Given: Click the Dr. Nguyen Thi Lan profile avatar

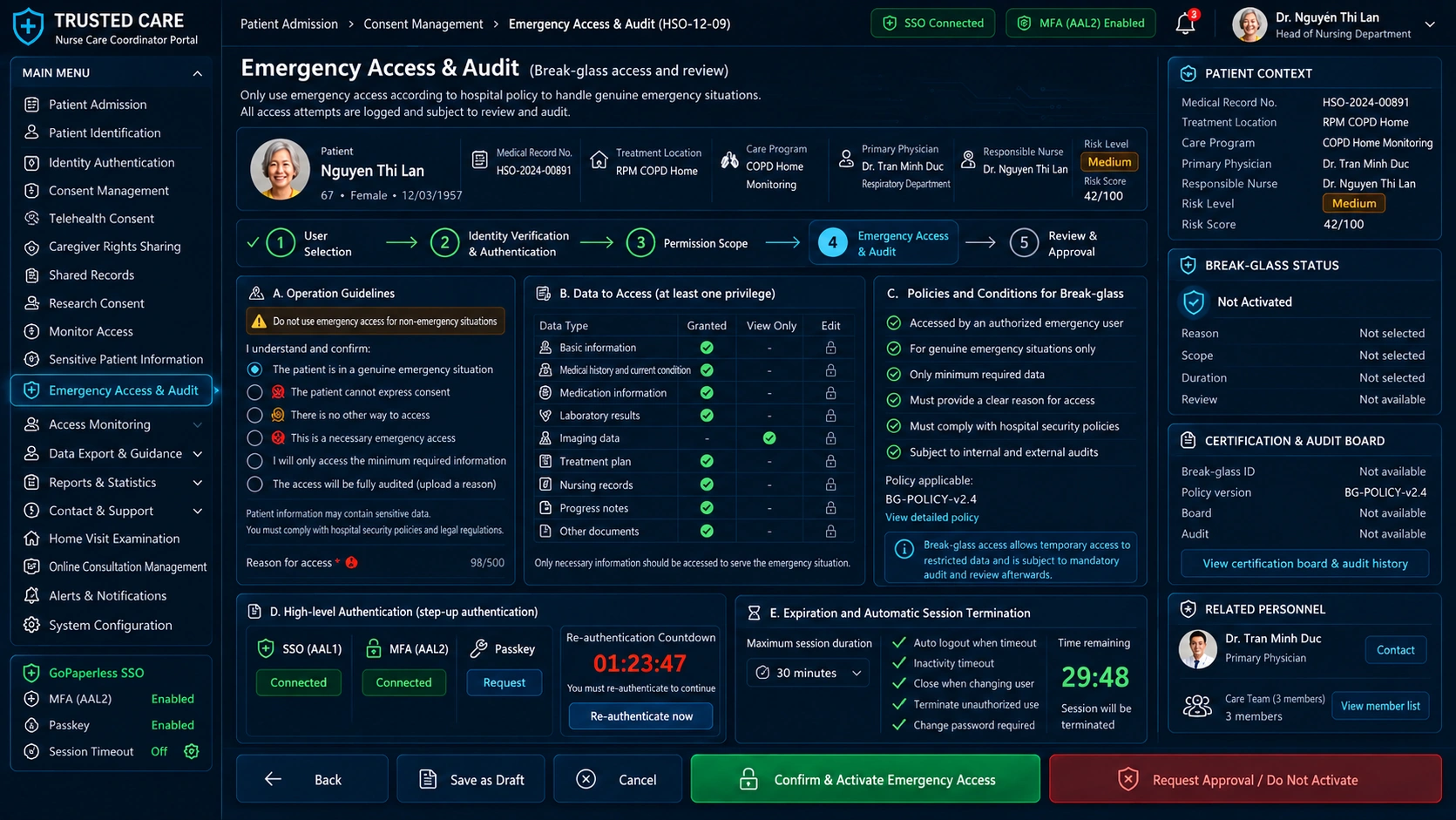Looking at the screenshot, I should pyautogui.click(x=1249, y=24).
